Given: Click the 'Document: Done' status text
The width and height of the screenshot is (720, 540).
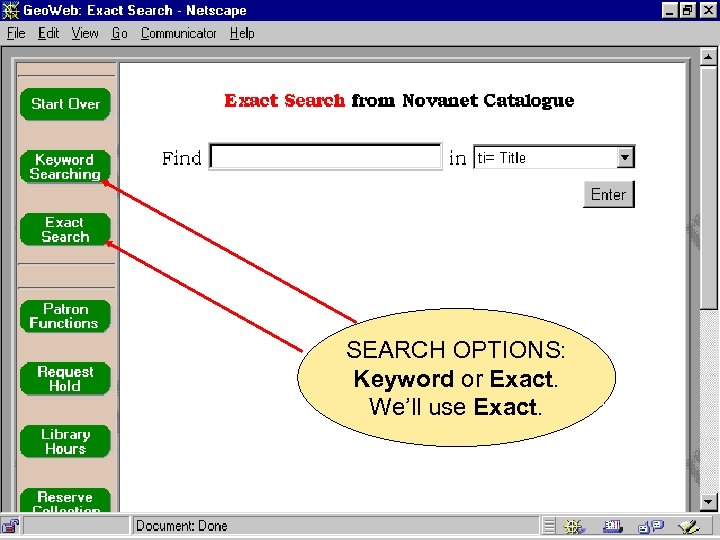Looking at the screenshot, I should pyautogui.click(x=182, y=526).
